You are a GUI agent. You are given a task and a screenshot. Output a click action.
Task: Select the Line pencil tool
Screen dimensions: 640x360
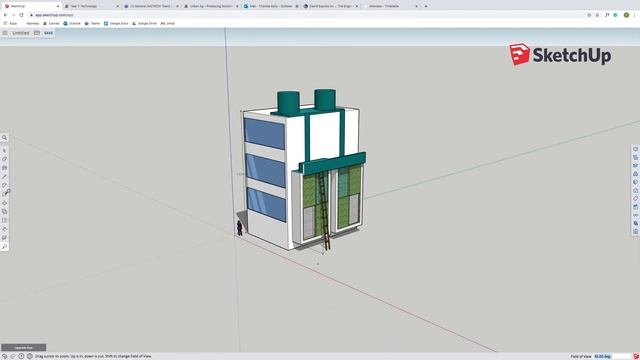pyautogui.click(x=4, y=176)
